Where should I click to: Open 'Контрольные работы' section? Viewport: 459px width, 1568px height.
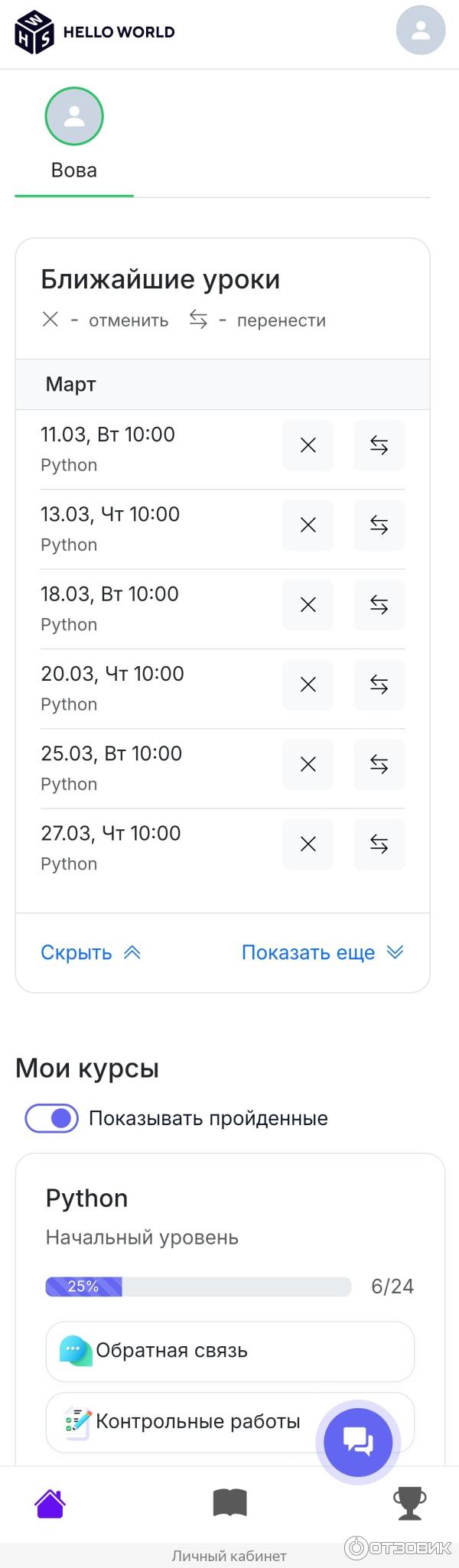click(184, 1422)
